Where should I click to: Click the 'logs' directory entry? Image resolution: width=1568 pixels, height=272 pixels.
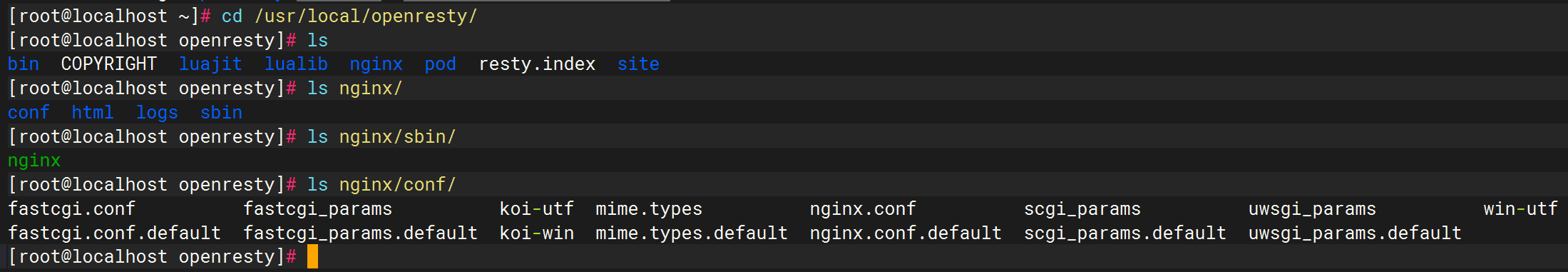[157, 113]
